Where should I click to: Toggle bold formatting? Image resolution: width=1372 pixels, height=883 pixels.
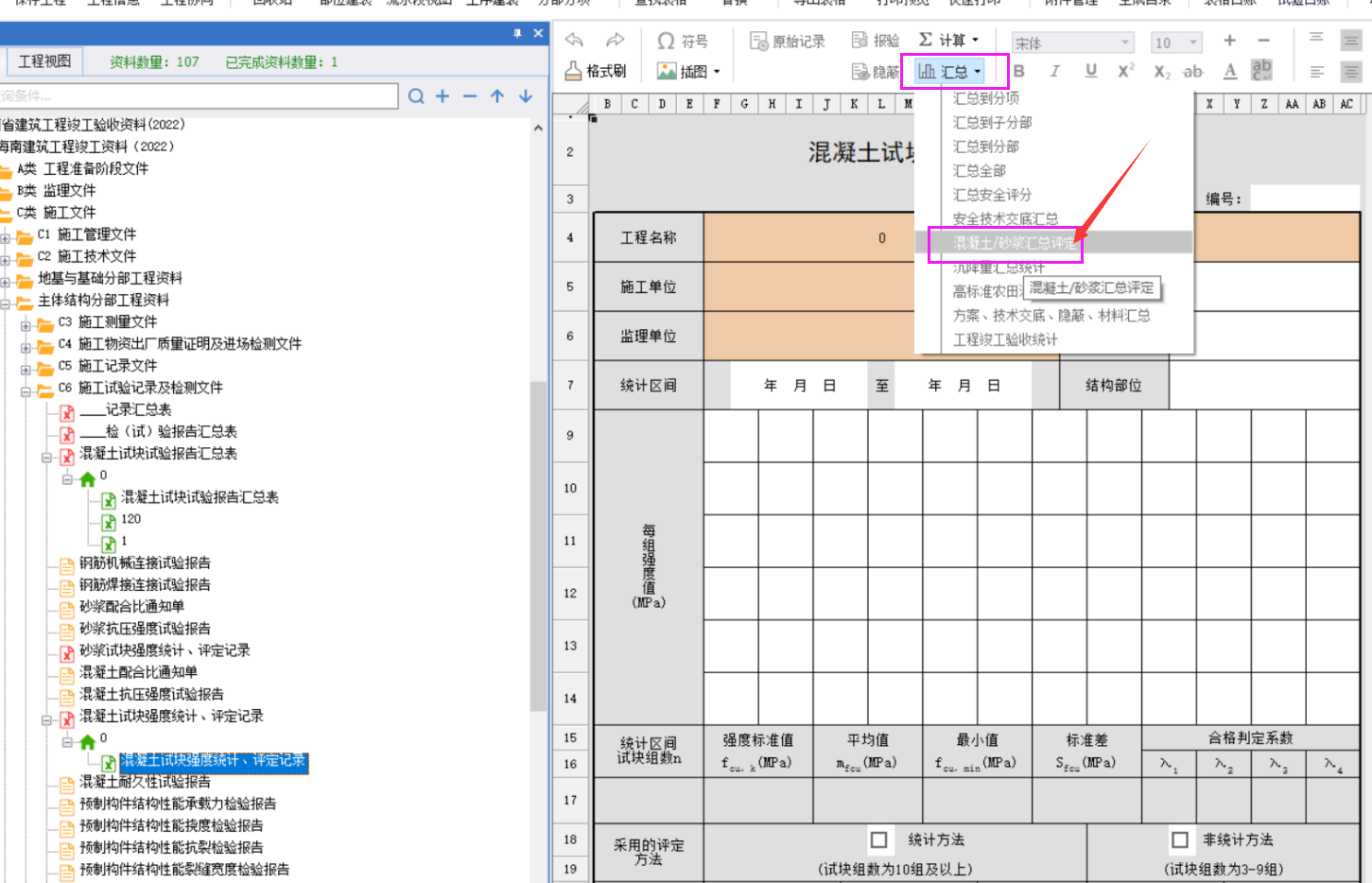tap(1019, 71)
